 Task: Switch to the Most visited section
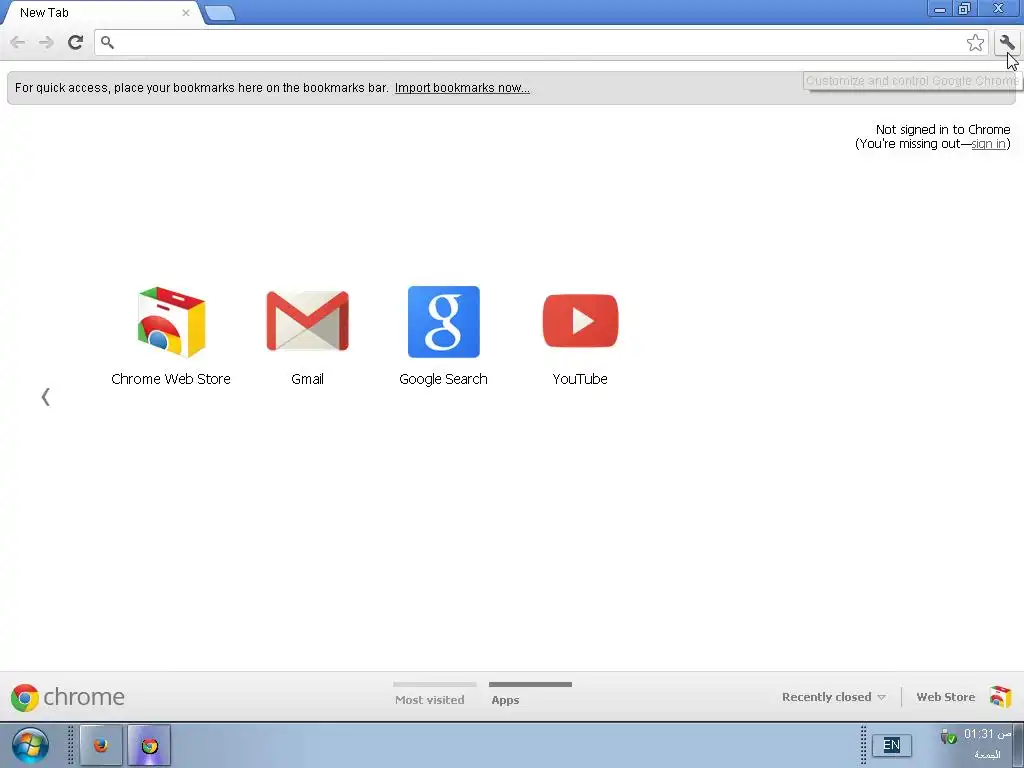pos(430,699)
